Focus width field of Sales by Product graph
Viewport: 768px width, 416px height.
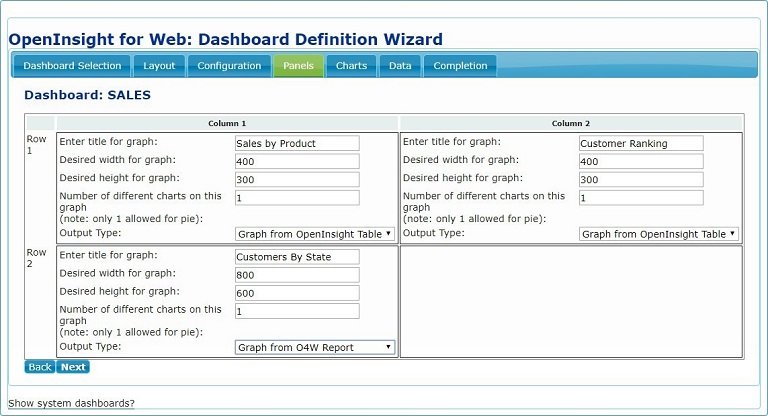pos(297,161)
